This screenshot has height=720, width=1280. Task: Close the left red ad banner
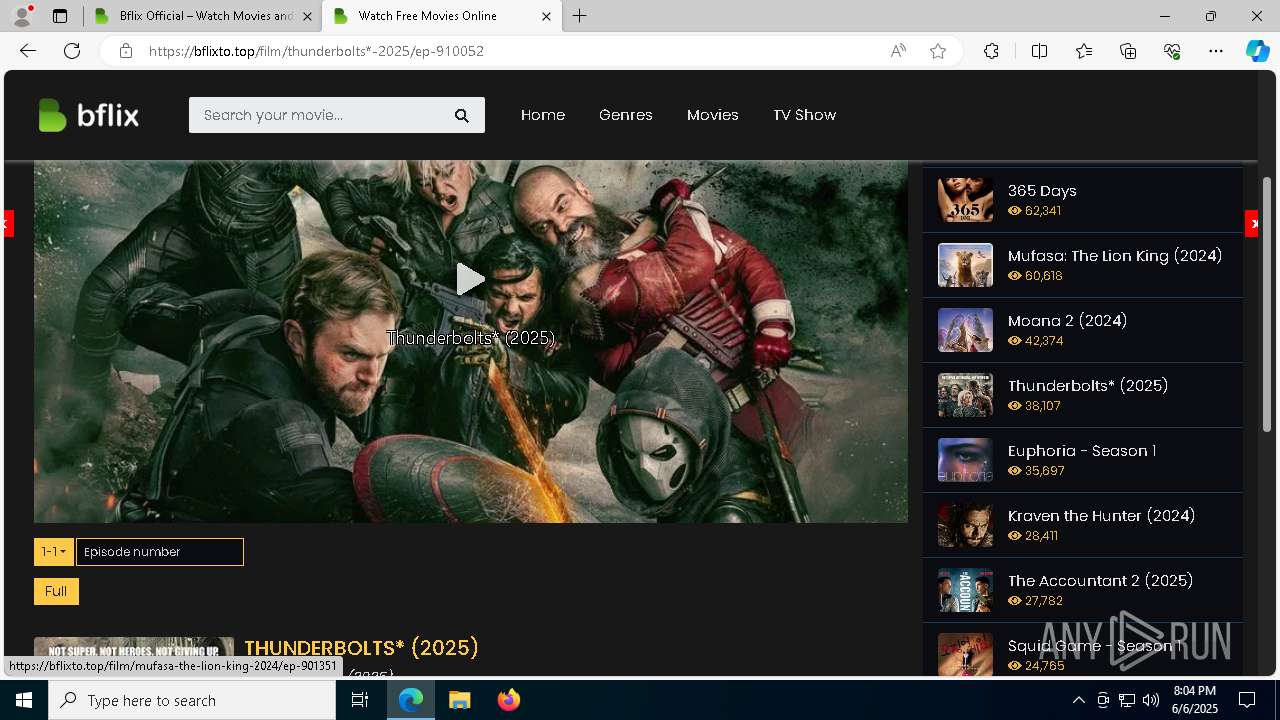pos(8,224)
